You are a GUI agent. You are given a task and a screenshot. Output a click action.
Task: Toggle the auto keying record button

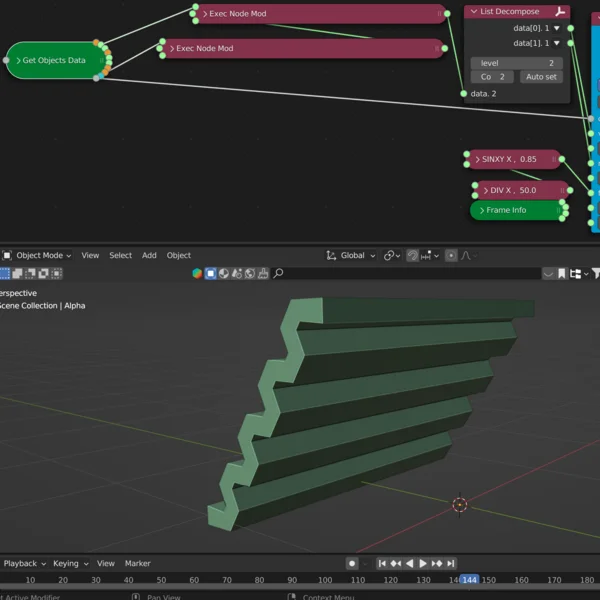point(352,564)
